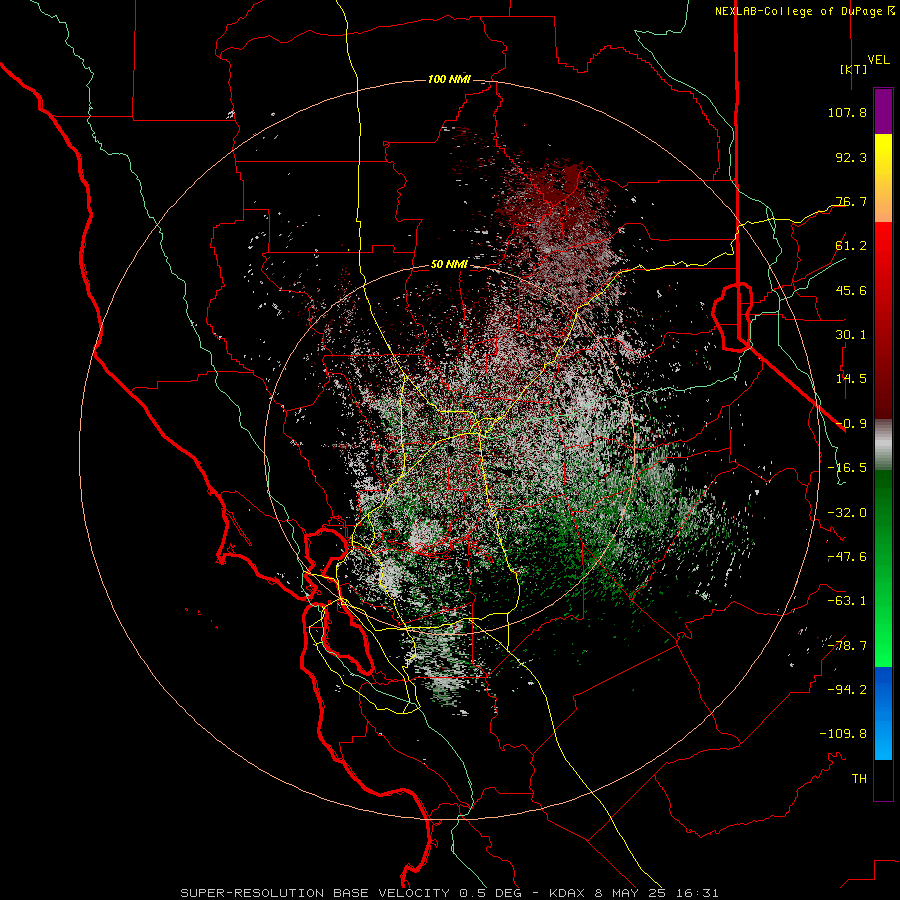The image size is (900, 900).
Task: Click the 92.3 velocity scale value
Action: point(851,157)
